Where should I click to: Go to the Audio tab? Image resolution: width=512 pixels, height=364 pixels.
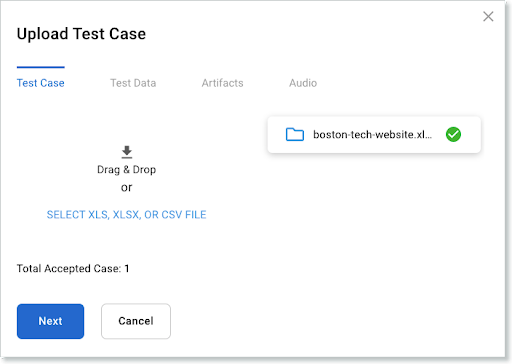303,83
